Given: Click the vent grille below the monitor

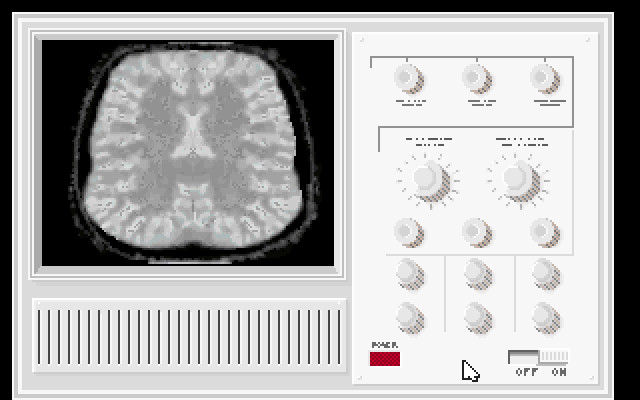Looking at the screenshot, I should 188,336.
